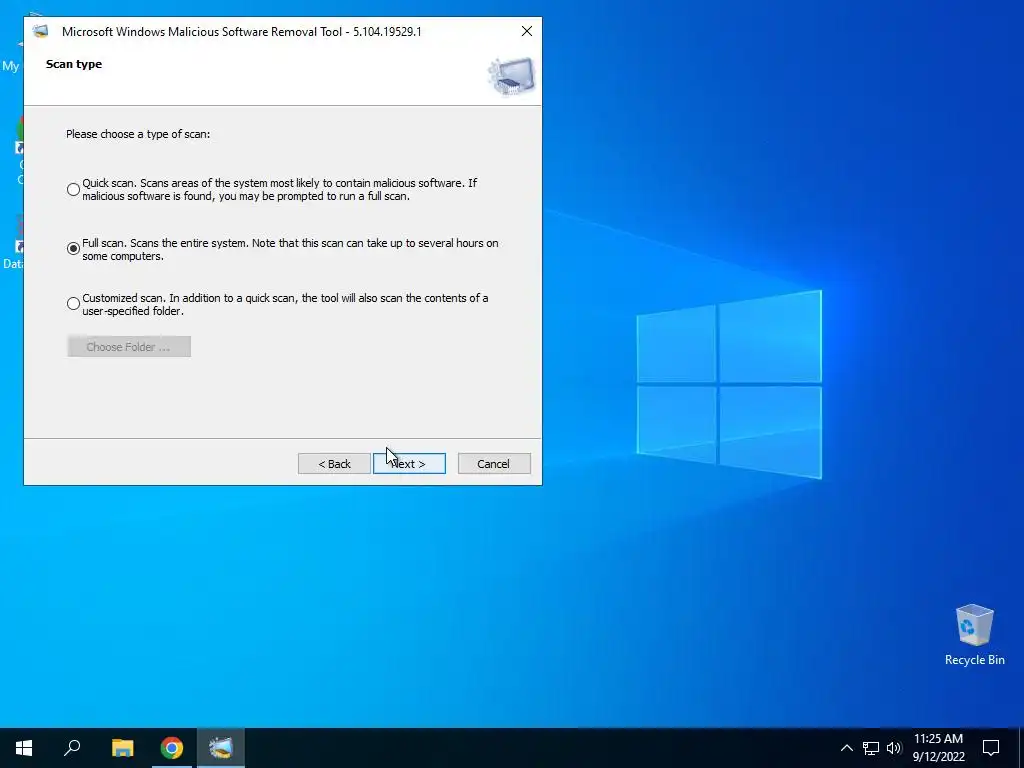Click the Removal Tool taskbar icon
Screen dimensions: 1024x768
(221, 748)
